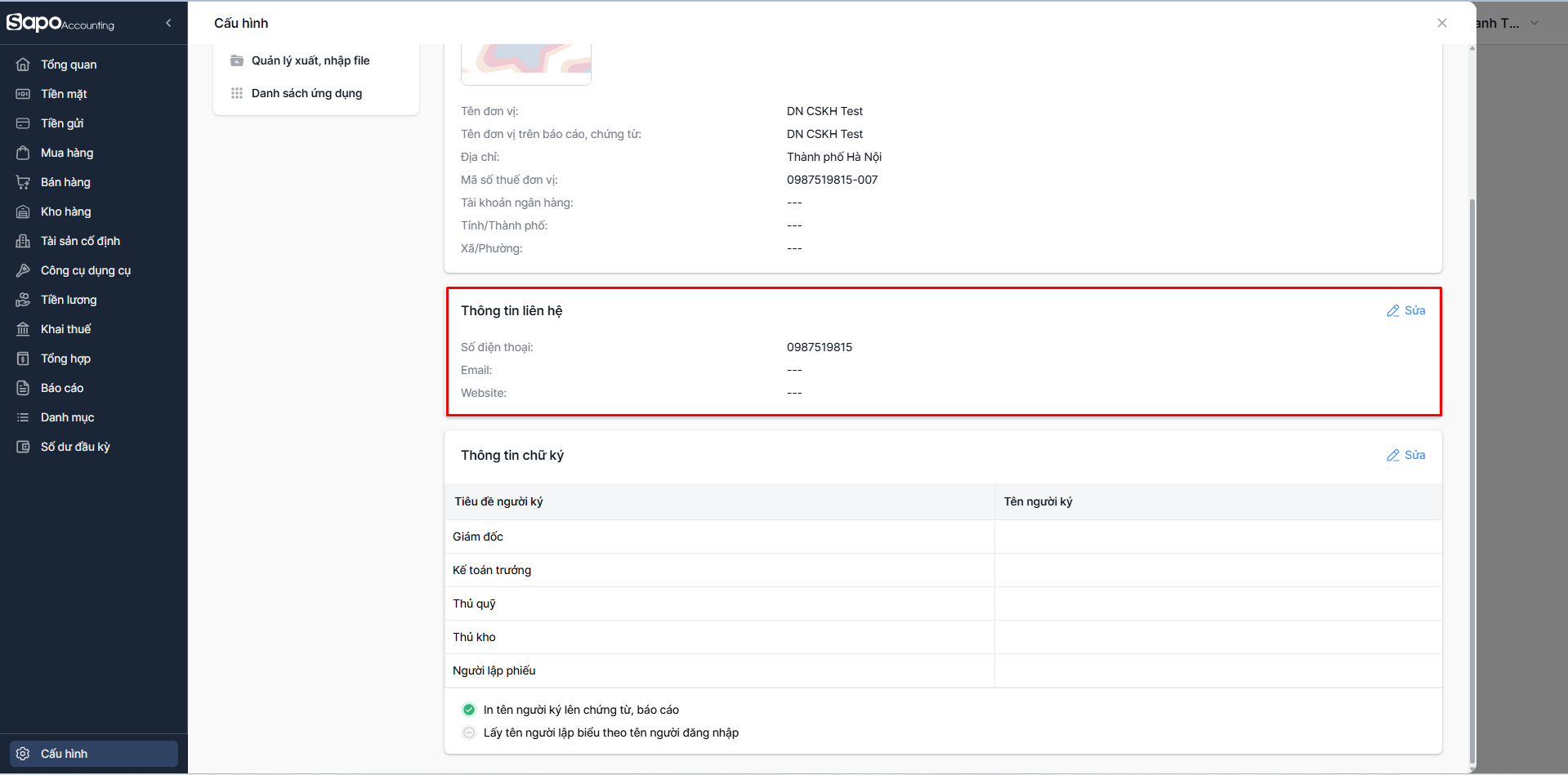Click the Giám đốc signer name cell
1568x775 pixels.
click(1217, 537)
